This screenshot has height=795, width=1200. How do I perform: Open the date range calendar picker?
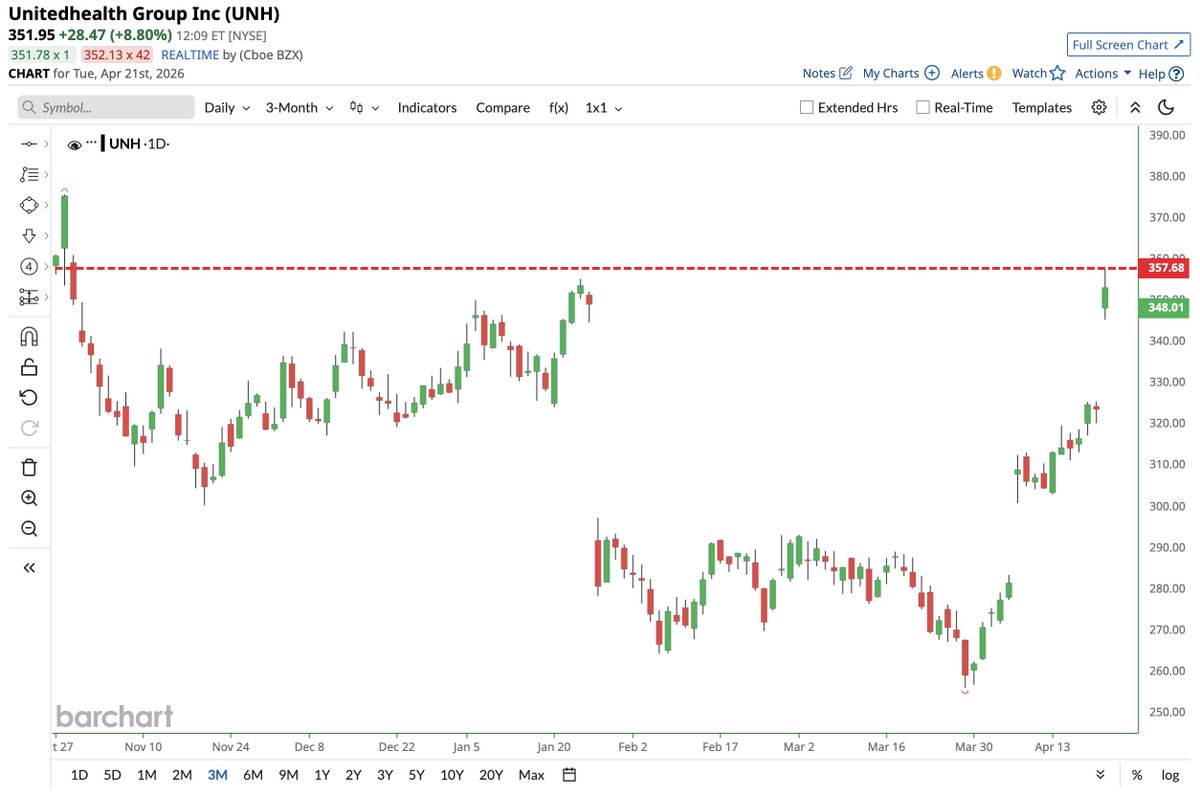point(569,774)
